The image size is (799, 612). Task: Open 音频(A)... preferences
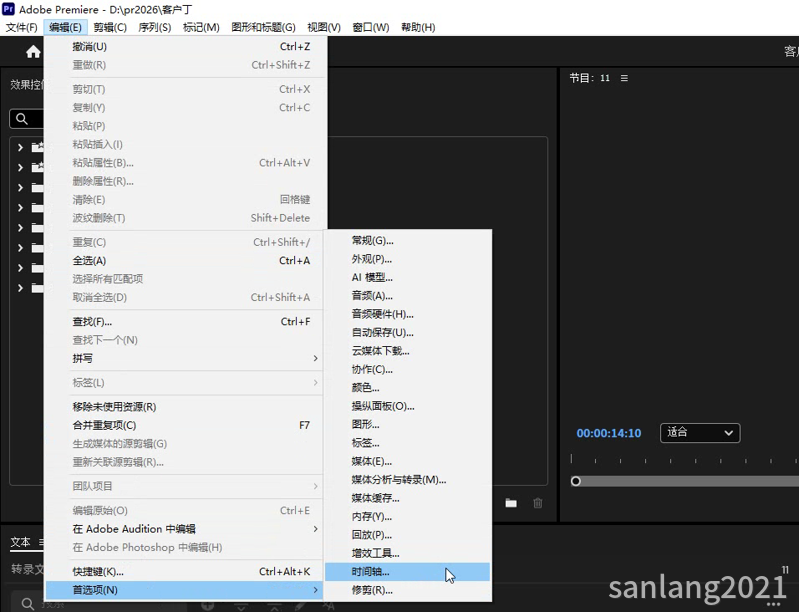point(408,296)
